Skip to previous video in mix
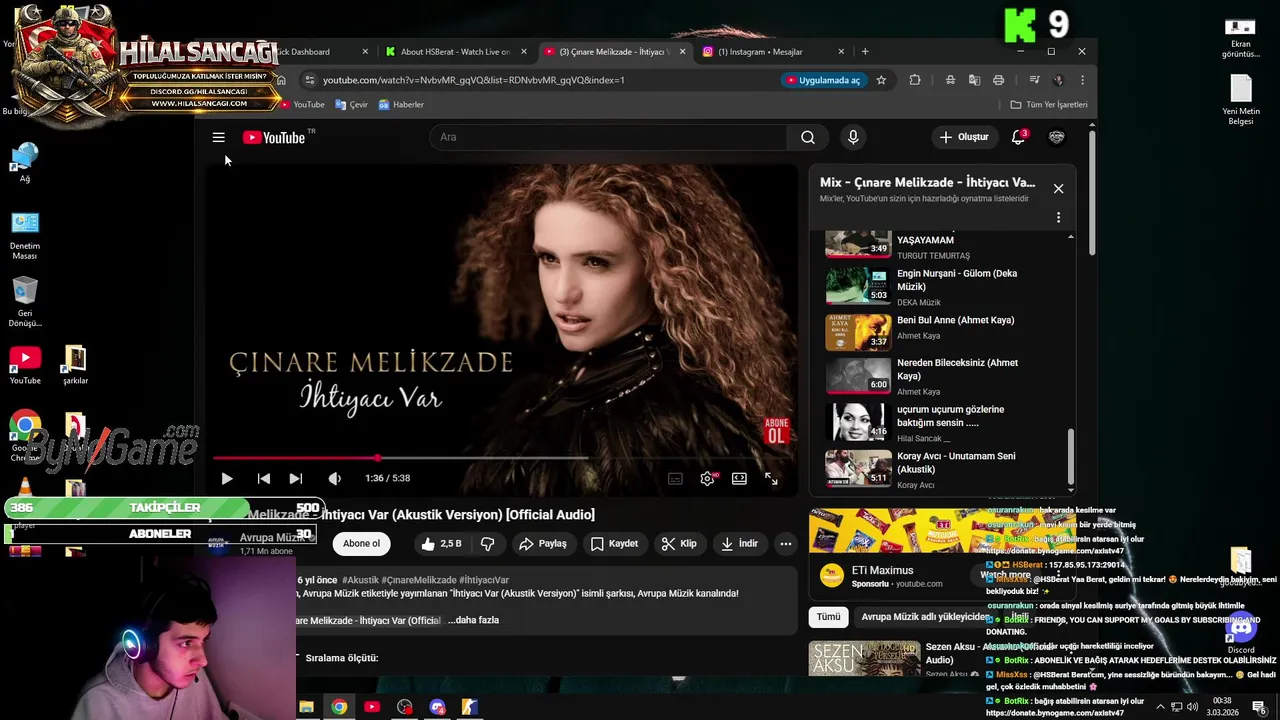This screenshot has height=720, width=1280. coord(263,478)
